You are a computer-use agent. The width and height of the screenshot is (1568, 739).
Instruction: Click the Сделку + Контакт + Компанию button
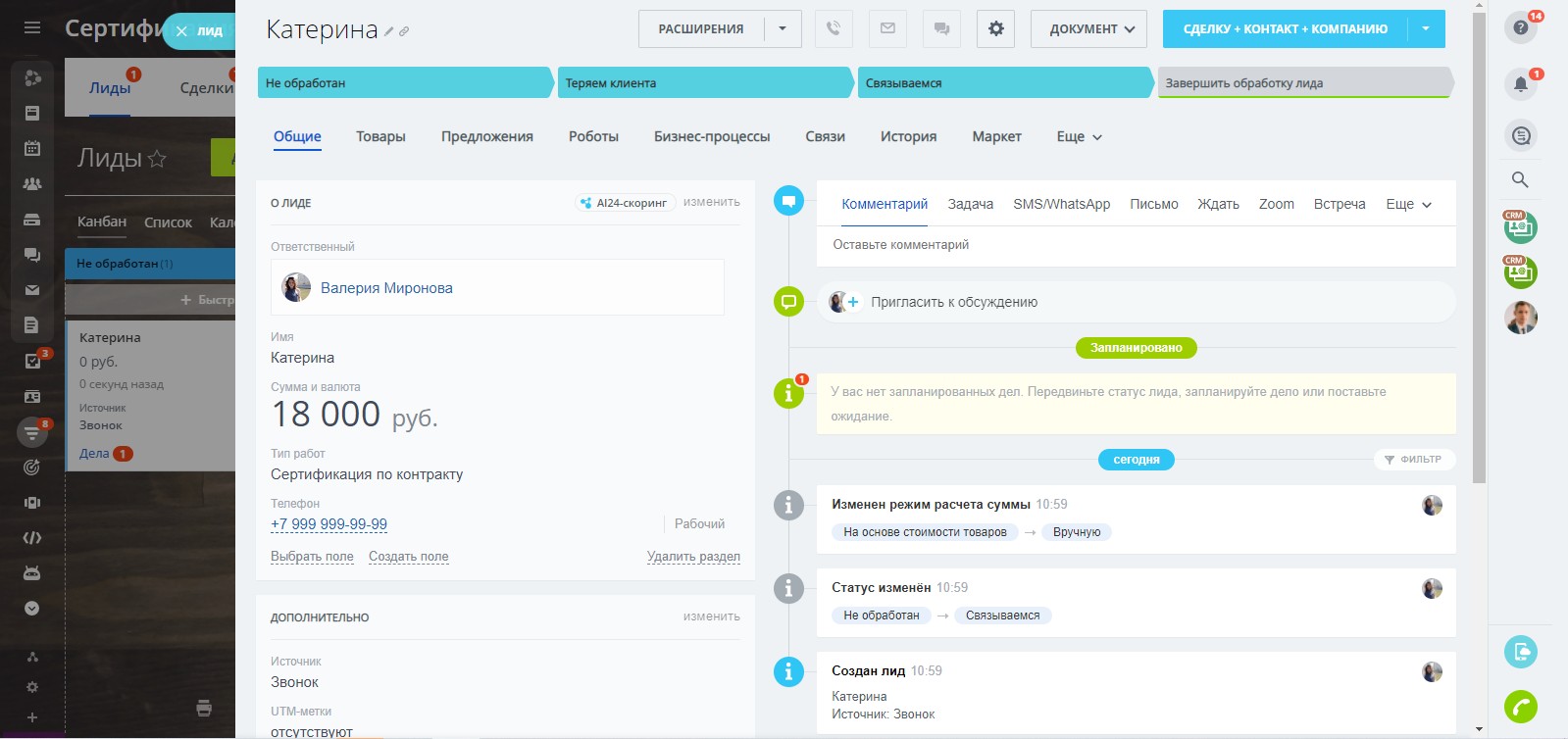[x=1285, y=28]
